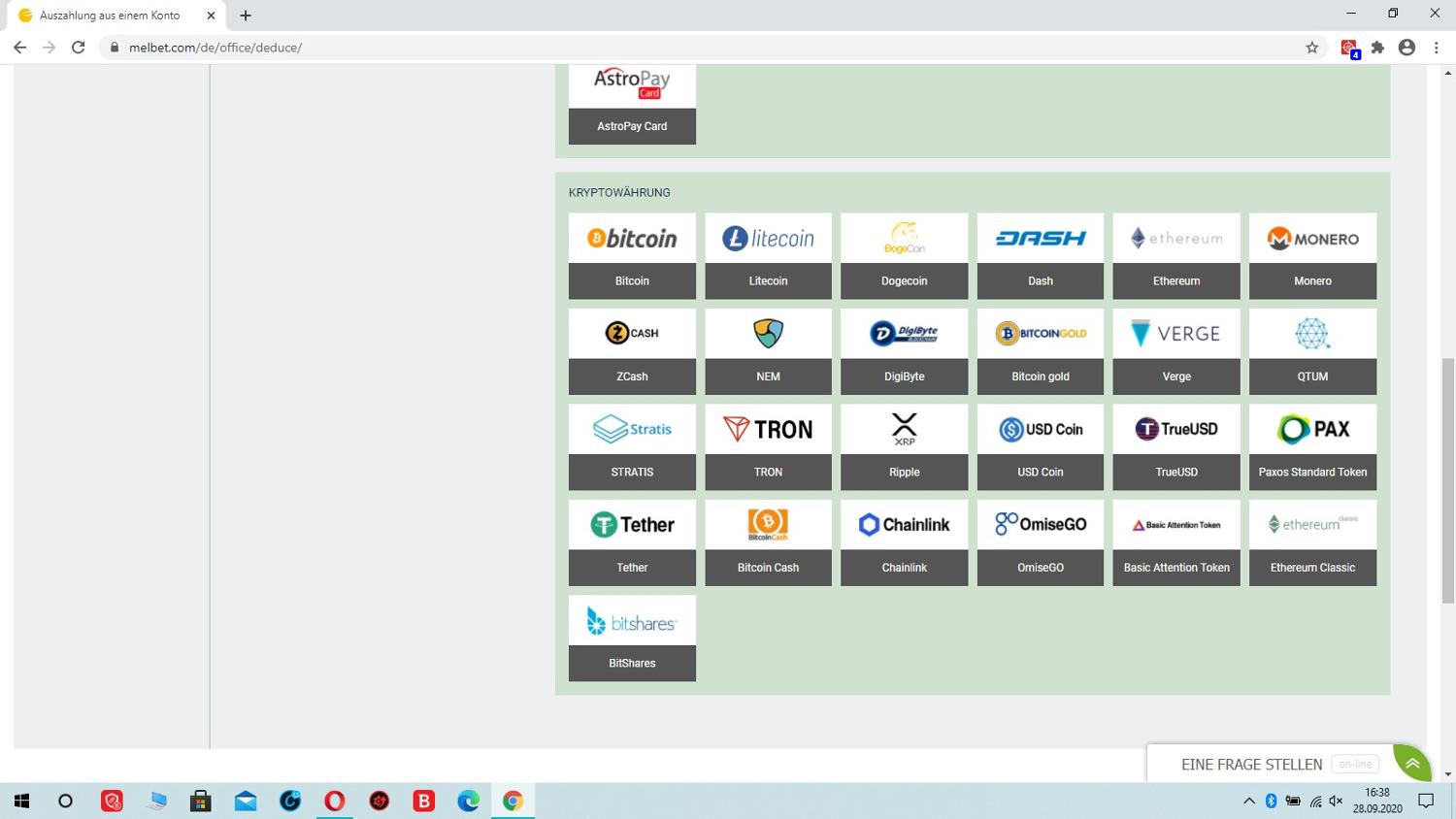
Task: Select the Bitcoin logo tile
Action: [632, 238]
